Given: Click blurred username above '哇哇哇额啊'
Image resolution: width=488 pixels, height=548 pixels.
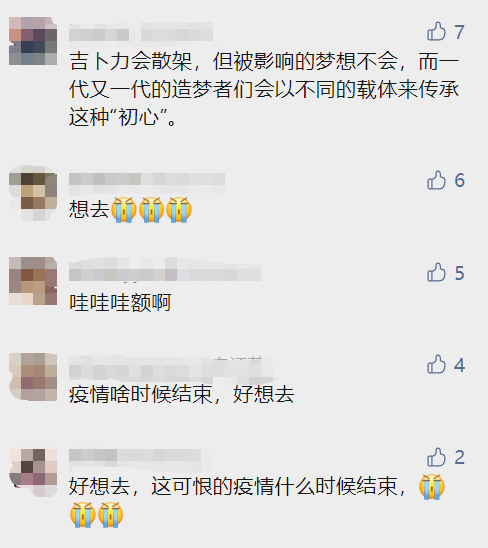Looking at the screenshot, I should point(165,269).
